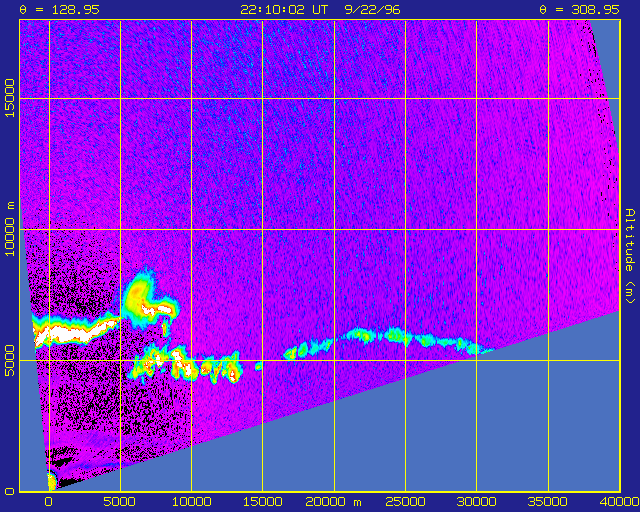Image resolution: width=640 pixels, height=512 pixels.
Task: Click the θ = 128.95 angle label
Action: (60, 9)
